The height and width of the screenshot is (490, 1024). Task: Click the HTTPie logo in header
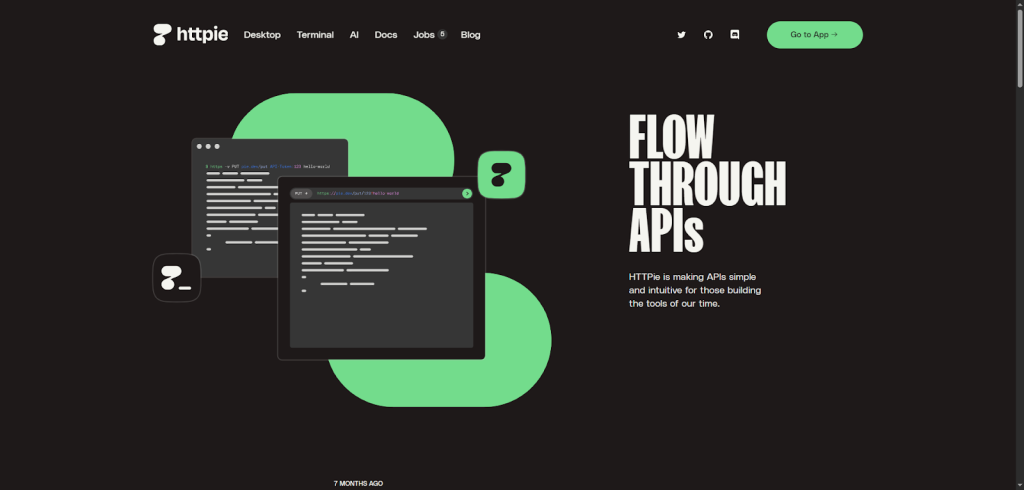191,34
